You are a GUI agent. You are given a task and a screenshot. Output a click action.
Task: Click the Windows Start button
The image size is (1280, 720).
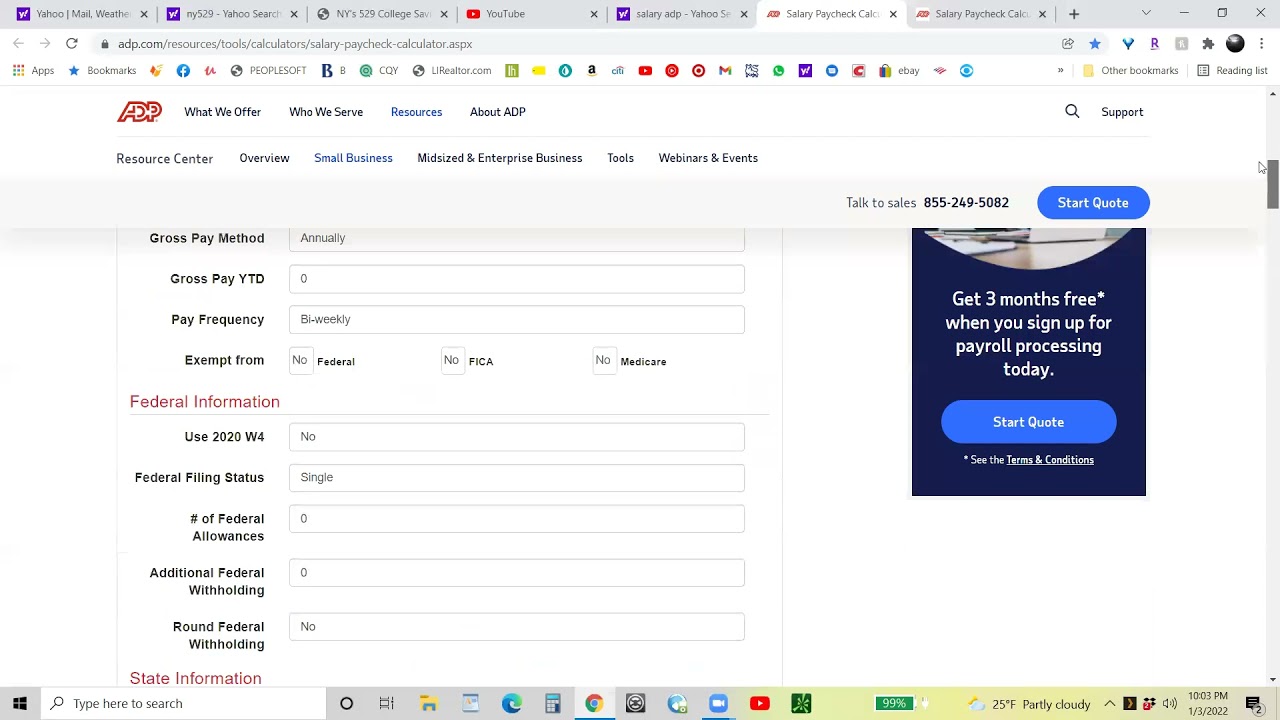(19, 703)
